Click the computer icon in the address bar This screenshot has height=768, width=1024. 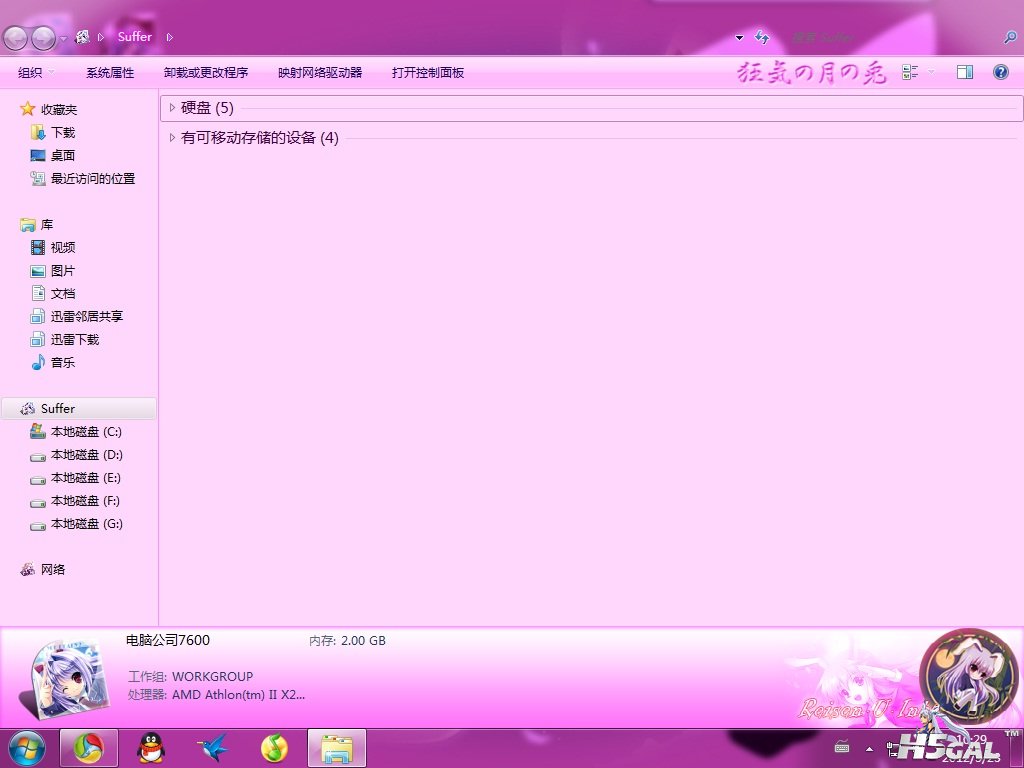pyautogui.click(x=83, y=37)
